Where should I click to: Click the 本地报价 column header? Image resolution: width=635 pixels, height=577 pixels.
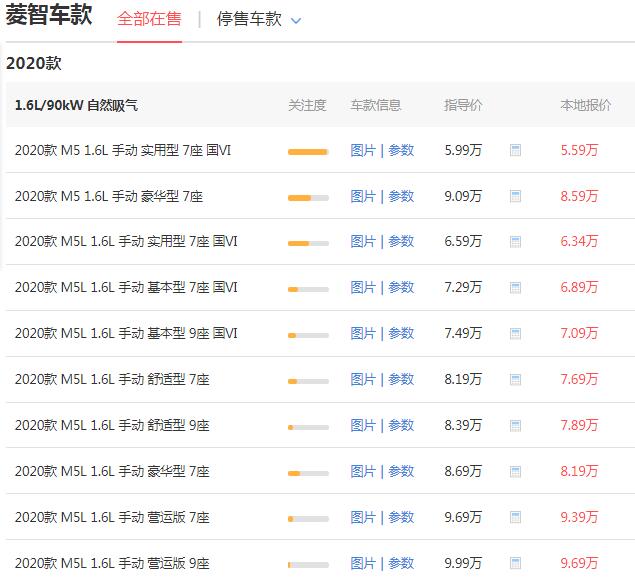pos(586,105)
